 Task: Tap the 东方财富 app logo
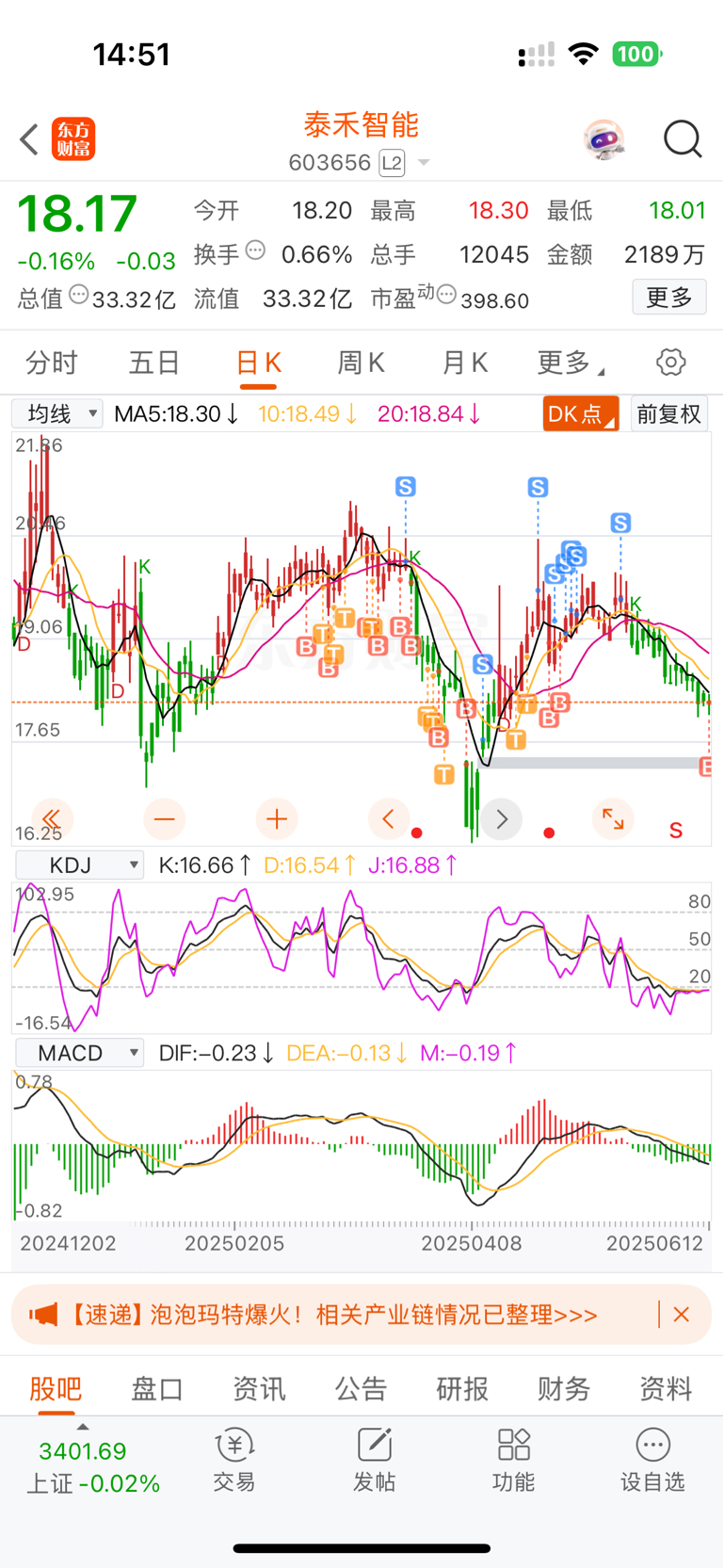click(73, 139)
